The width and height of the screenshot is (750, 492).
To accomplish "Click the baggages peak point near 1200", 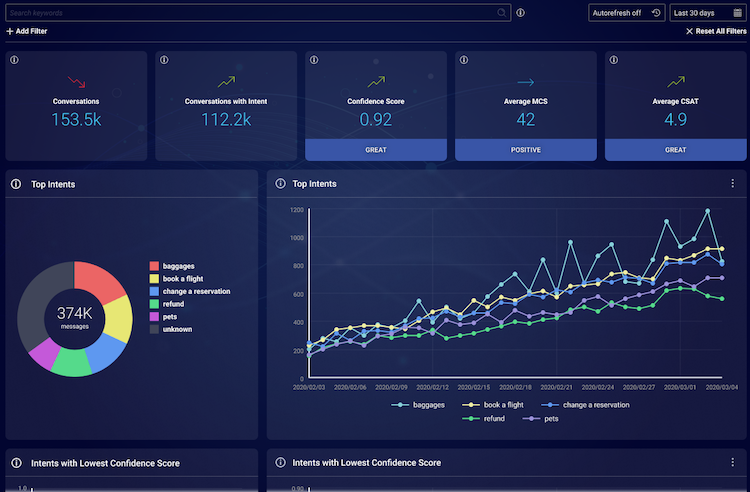I will 707,211.
